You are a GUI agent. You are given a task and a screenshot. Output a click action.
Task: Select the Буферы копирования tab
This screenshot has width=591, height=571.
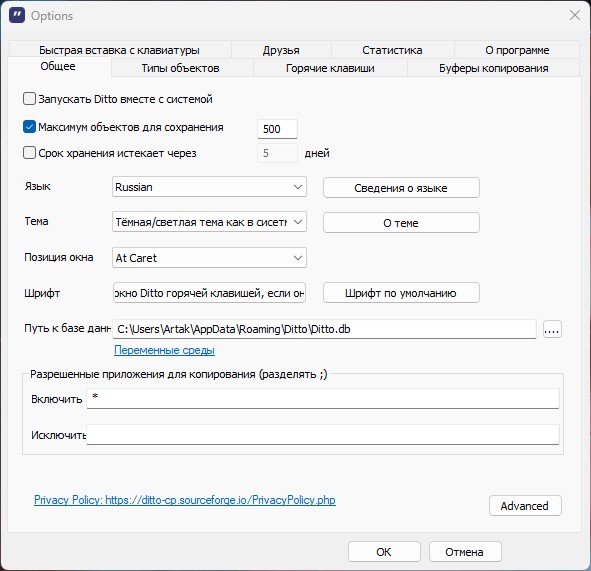(x=493, y=68)
